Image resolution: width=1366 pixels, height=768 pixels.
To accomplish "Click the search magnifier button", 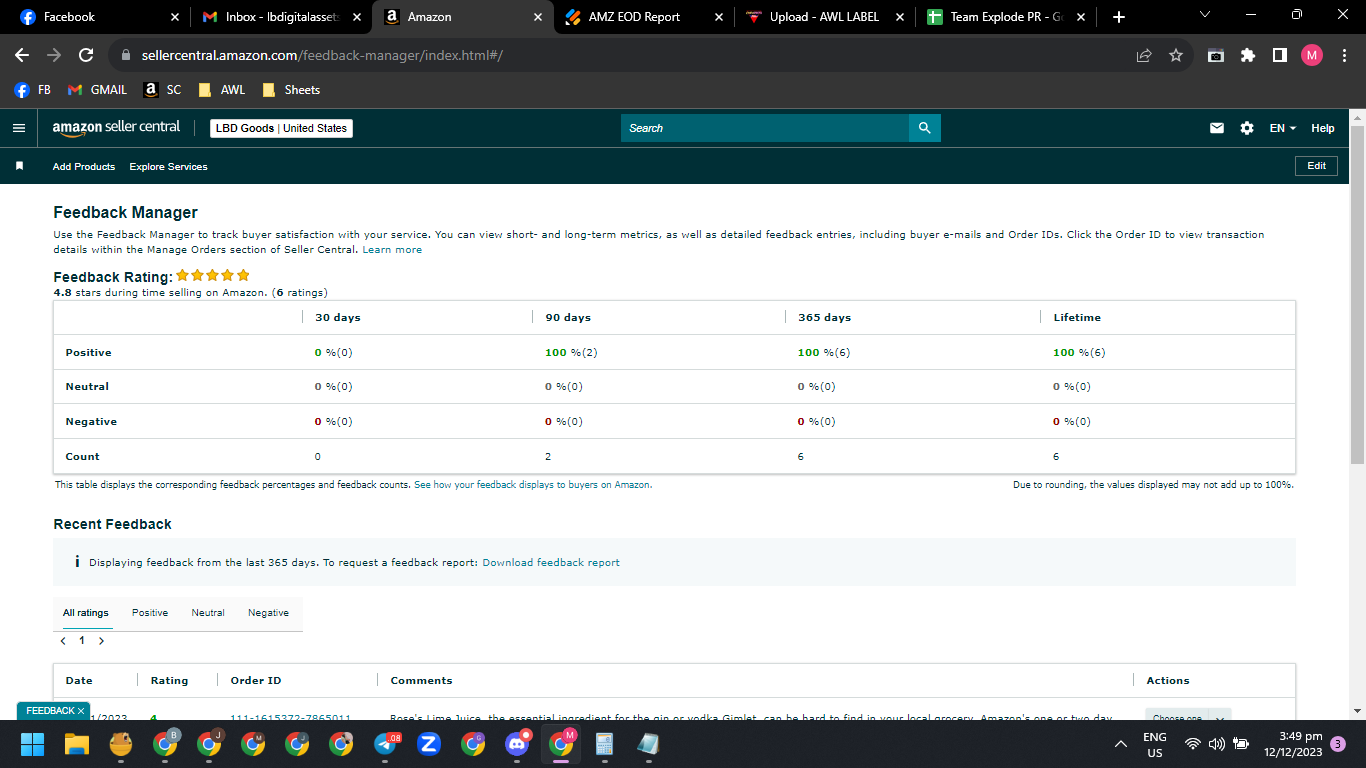I will click(925, 128).
